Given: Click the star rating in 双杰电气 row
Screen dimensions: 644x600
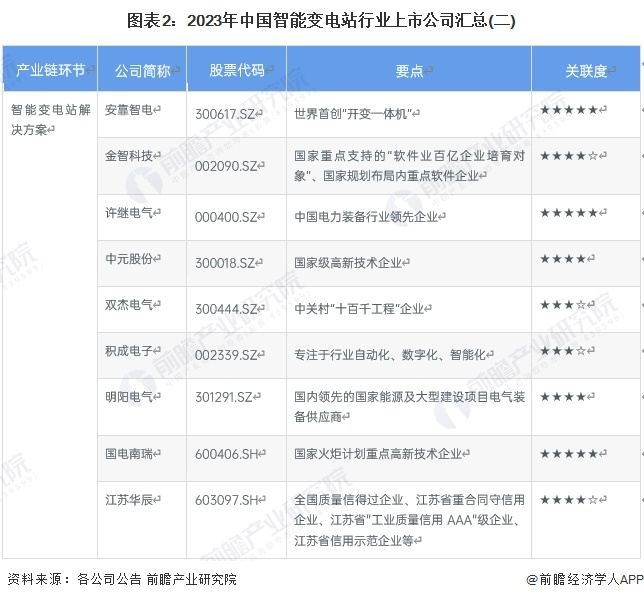Looking at the screenshot, I should tap(563, 305).
